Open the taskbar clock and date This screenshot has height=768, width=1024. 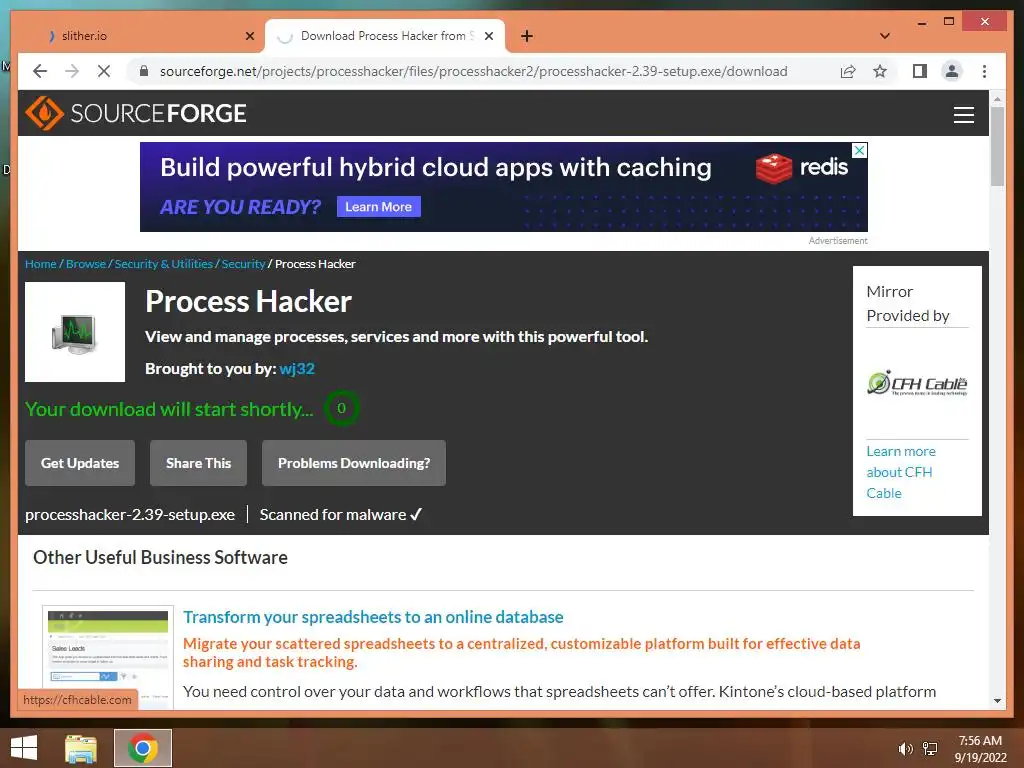980,749
